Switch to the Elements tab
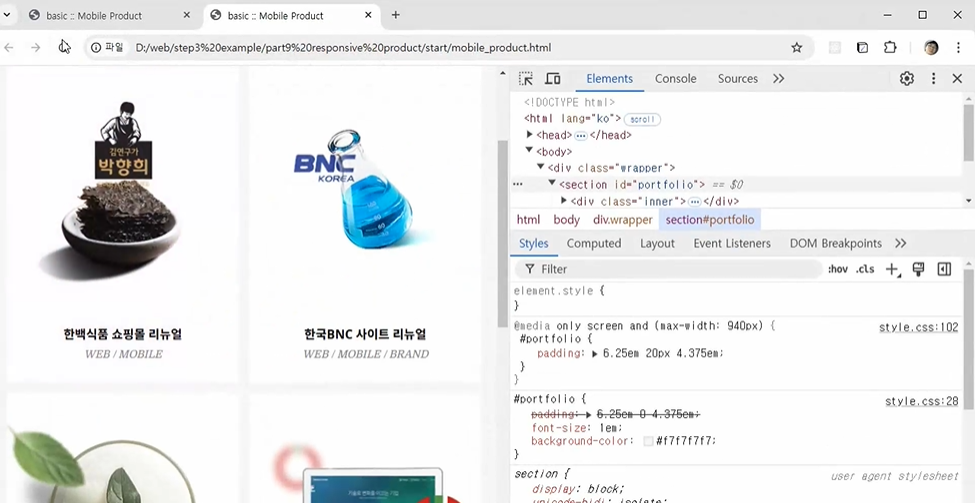Screen dimensions: 976x503 [609, 78]
